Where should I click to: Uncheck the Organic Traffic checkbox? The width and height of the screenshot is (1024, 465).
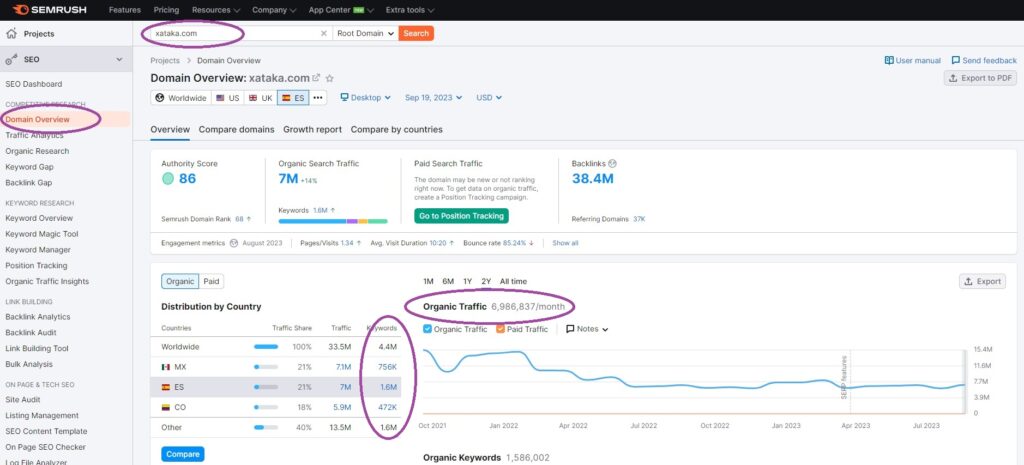tap(428, 329)
